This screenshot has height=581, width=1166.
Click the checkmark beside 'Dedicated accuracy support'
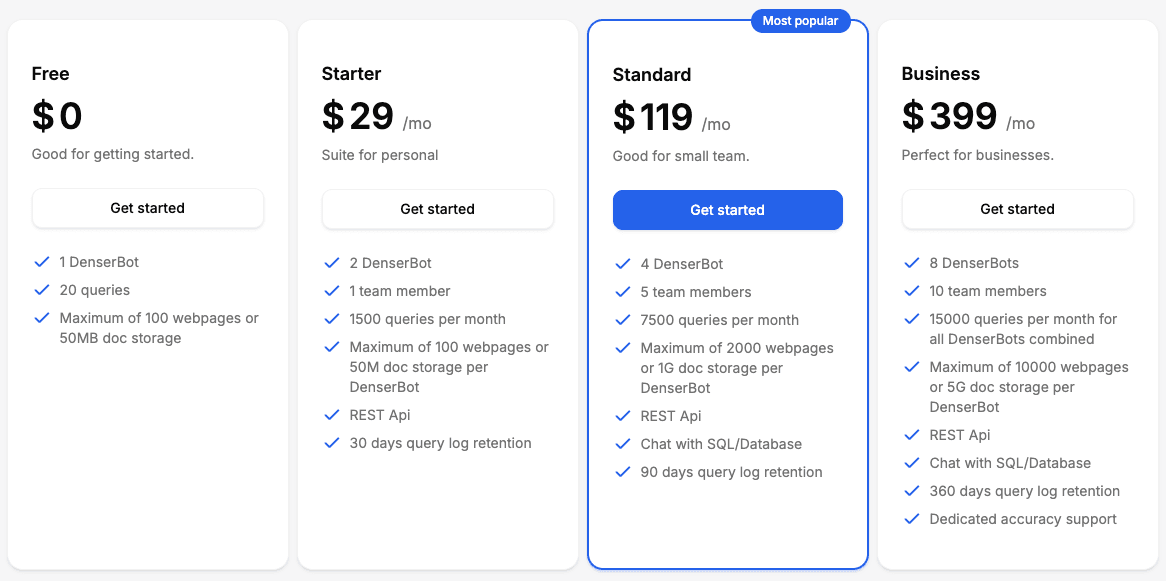coord(912,518)
